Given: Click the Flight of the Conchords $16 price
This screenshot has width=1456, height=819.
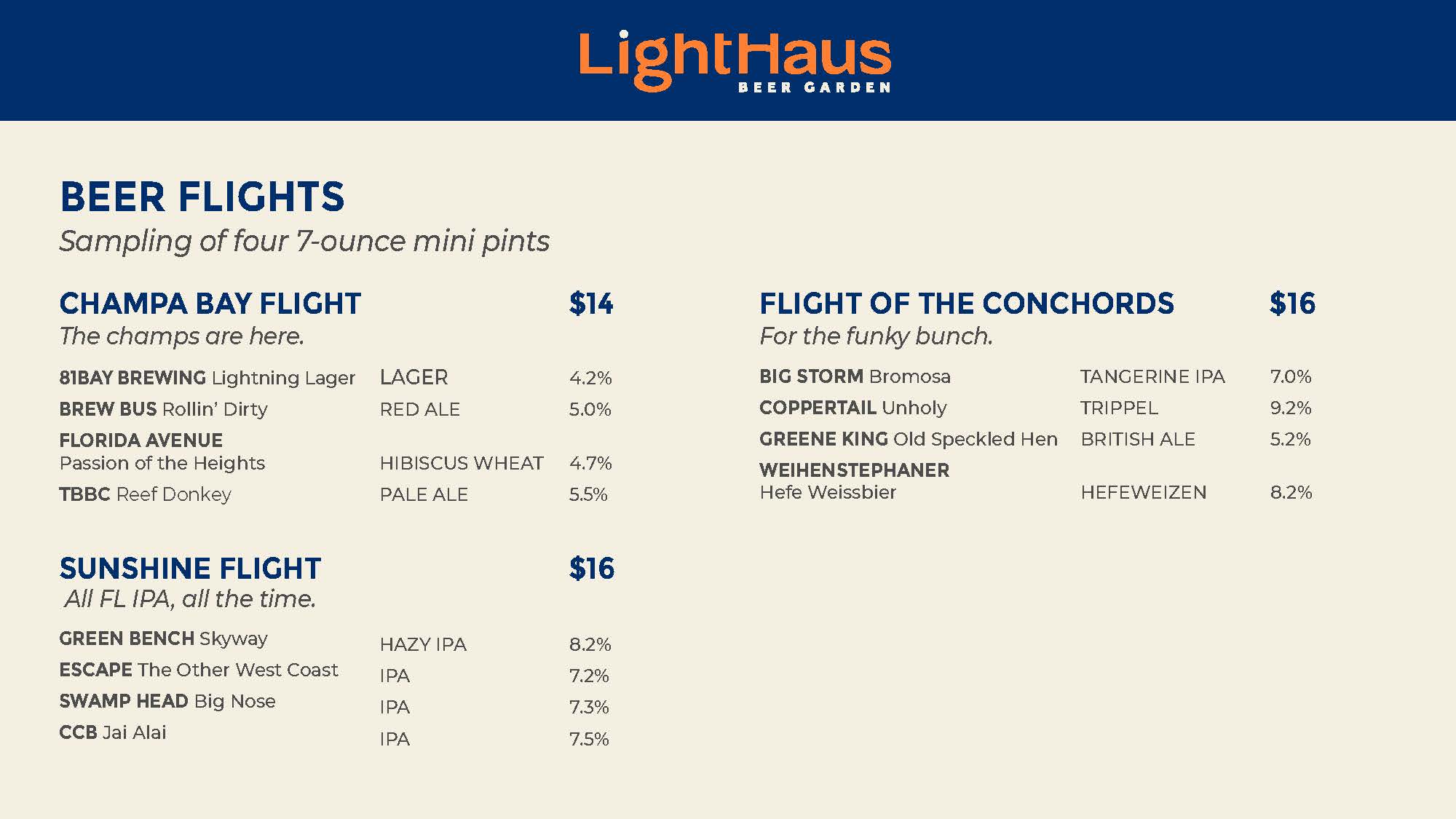Looking at the screenshot, I should (x=1292, y=304).
